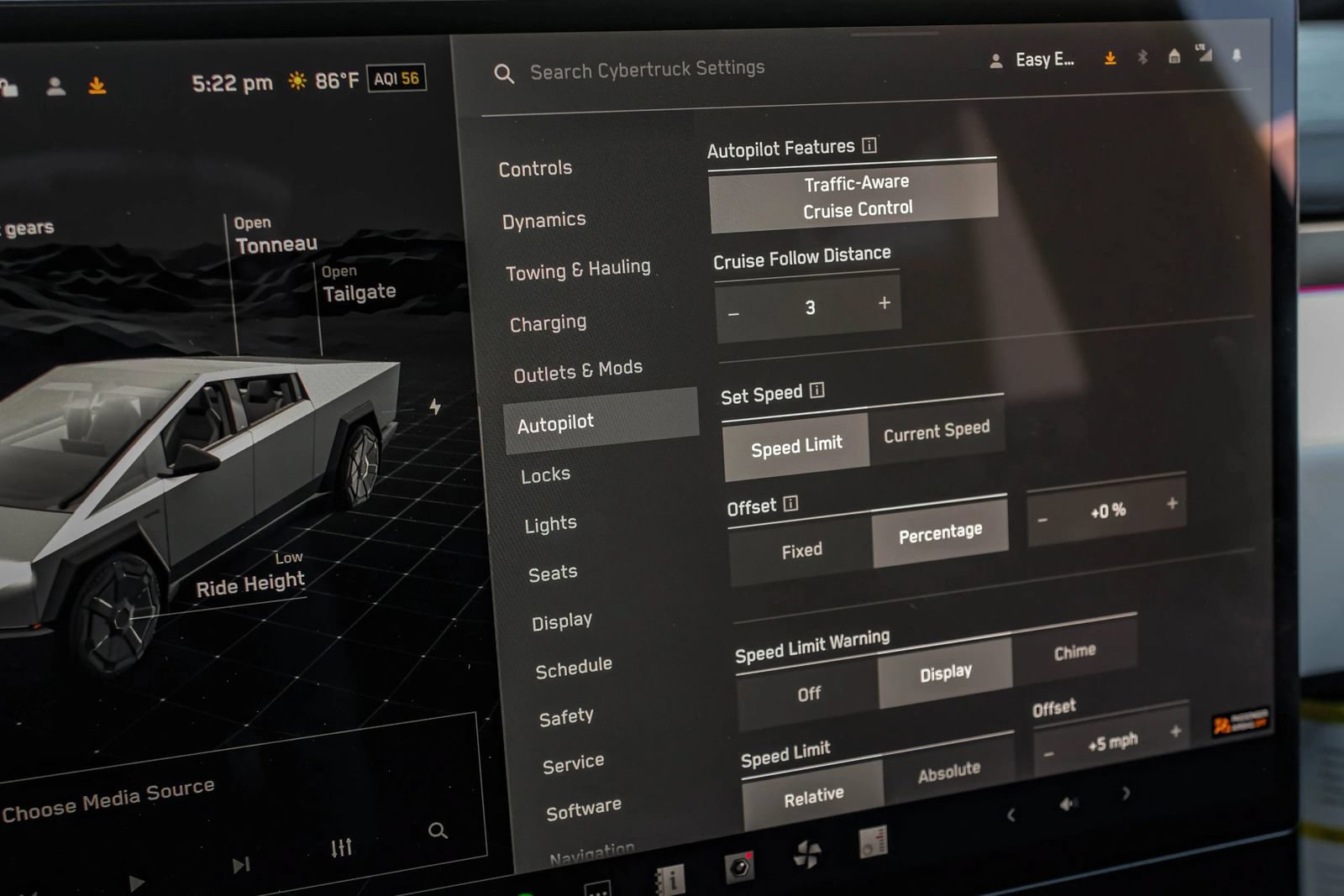Open the owner's manual app icon
Viewport: 1344px width, 896px height.
pos(669,880)
